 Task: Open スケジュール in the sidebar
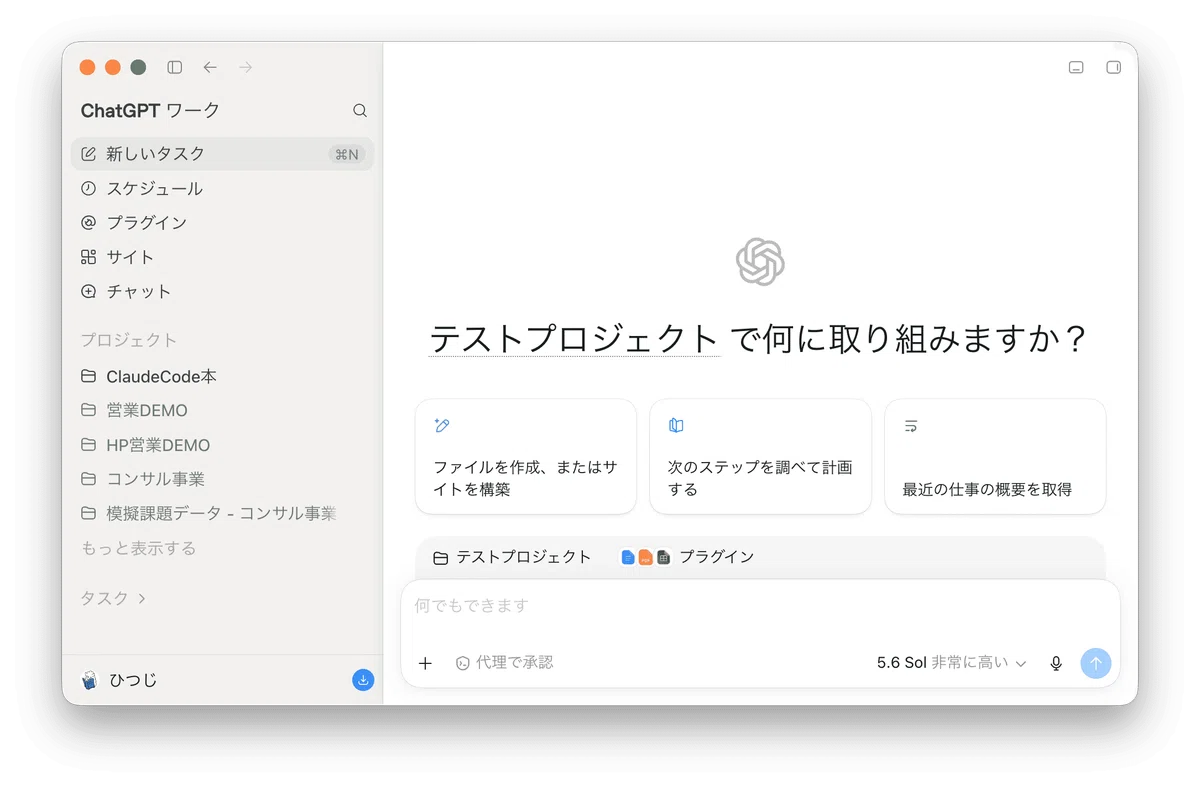[222, 188]
